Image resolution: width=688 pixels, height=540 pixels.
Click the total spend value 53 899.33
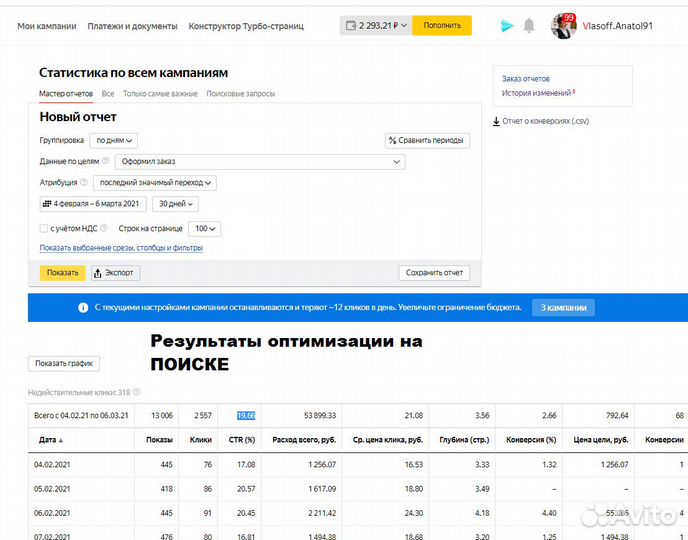(320, 415)
